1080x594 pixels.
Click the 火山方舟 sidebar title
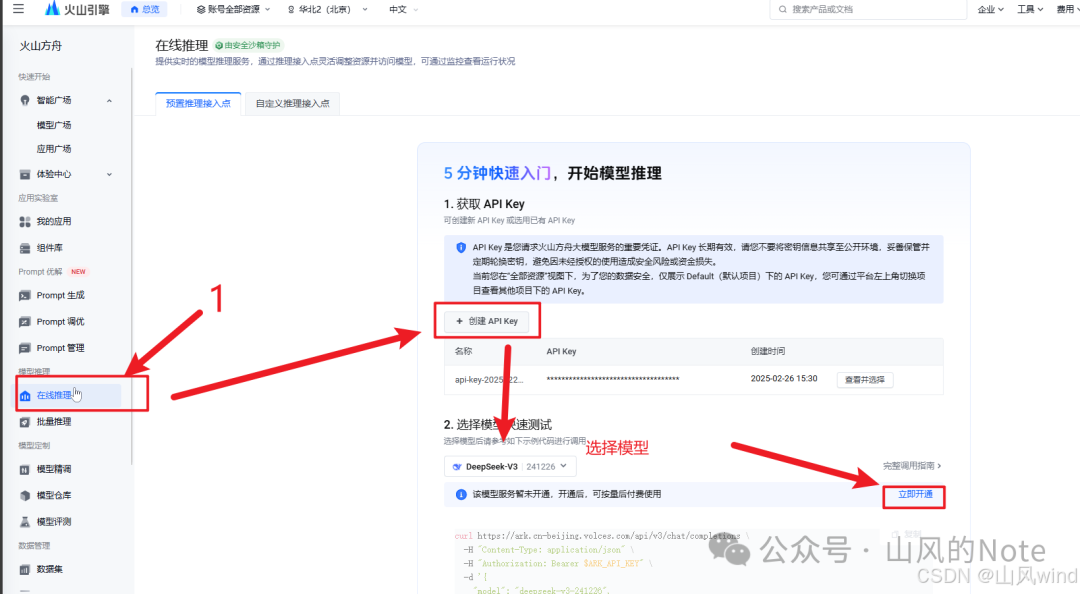point(41,45)
